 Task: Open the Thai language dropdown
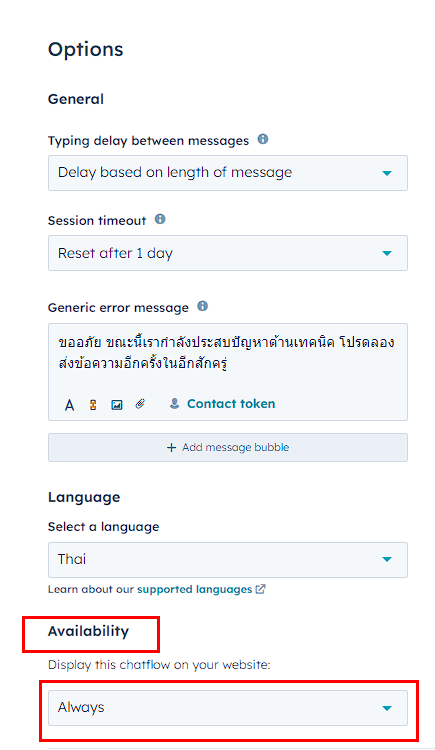tap(228, 560)
